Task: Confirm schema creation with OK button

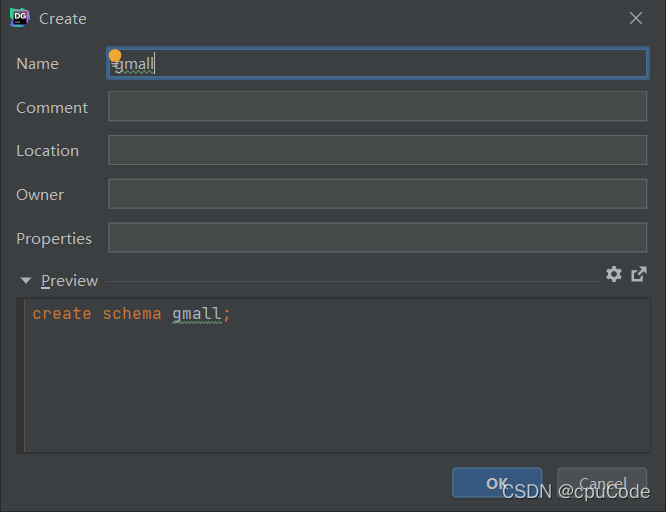Action: click(497, 483)
